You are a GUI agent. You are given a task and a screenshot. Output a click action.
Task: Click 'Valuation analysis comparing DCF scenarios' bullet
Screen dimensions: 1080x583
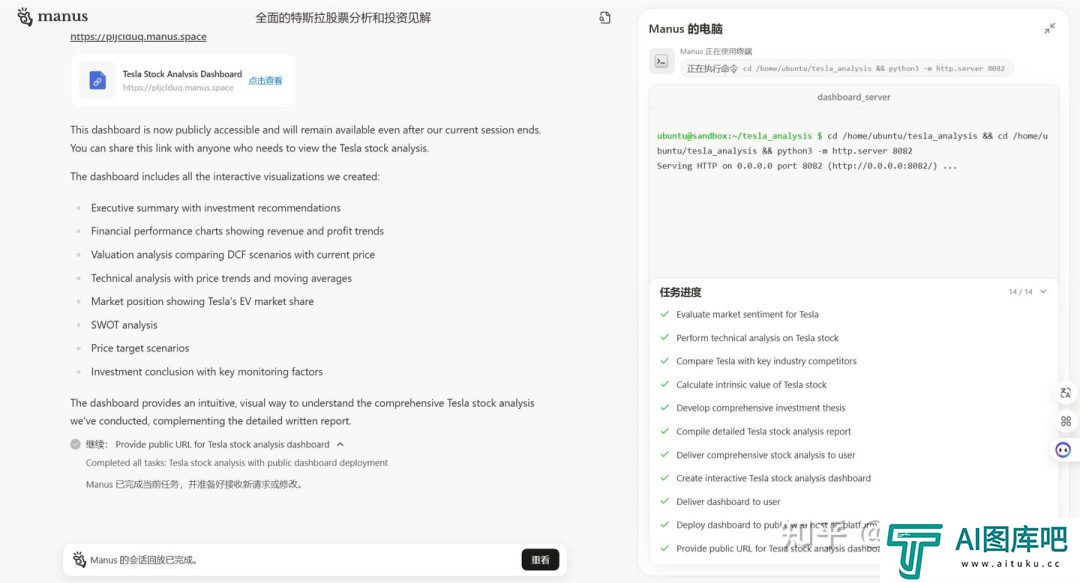pyautogui.click(x=233, y=254)
